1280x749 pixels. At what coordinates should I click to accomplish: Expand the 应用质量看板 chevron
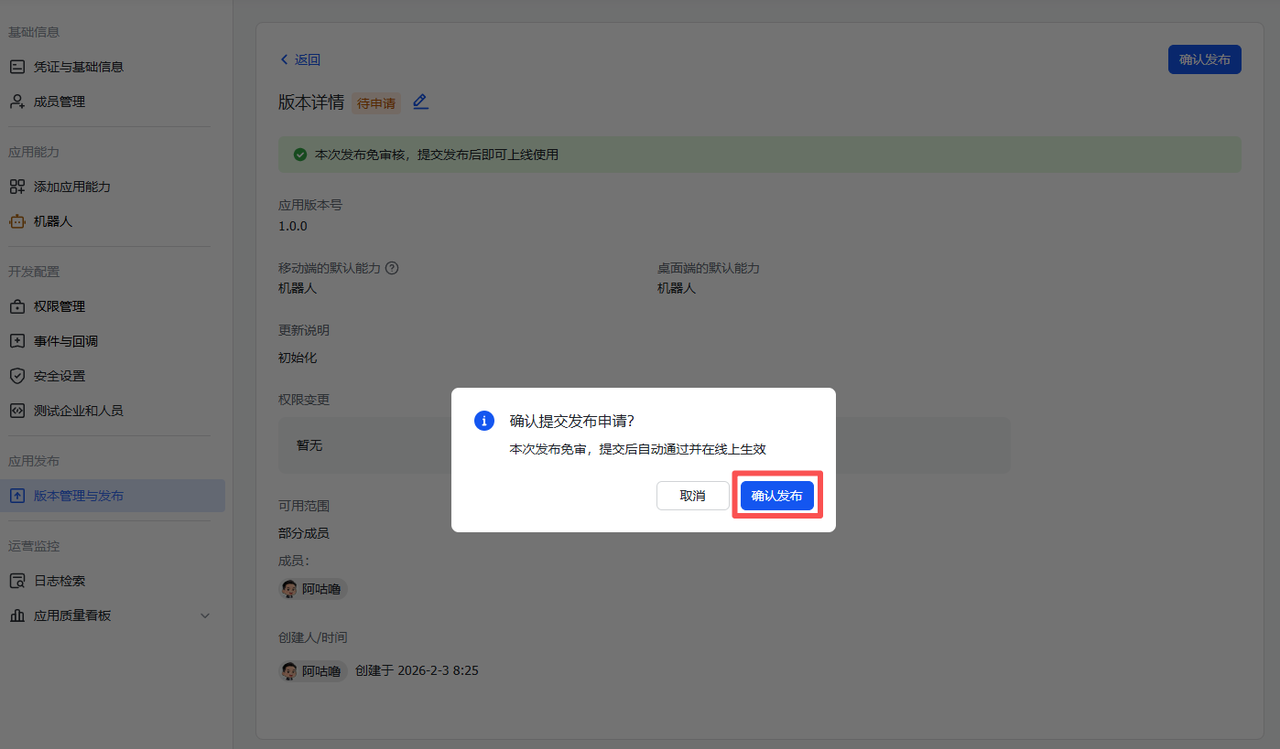[205, 616]
